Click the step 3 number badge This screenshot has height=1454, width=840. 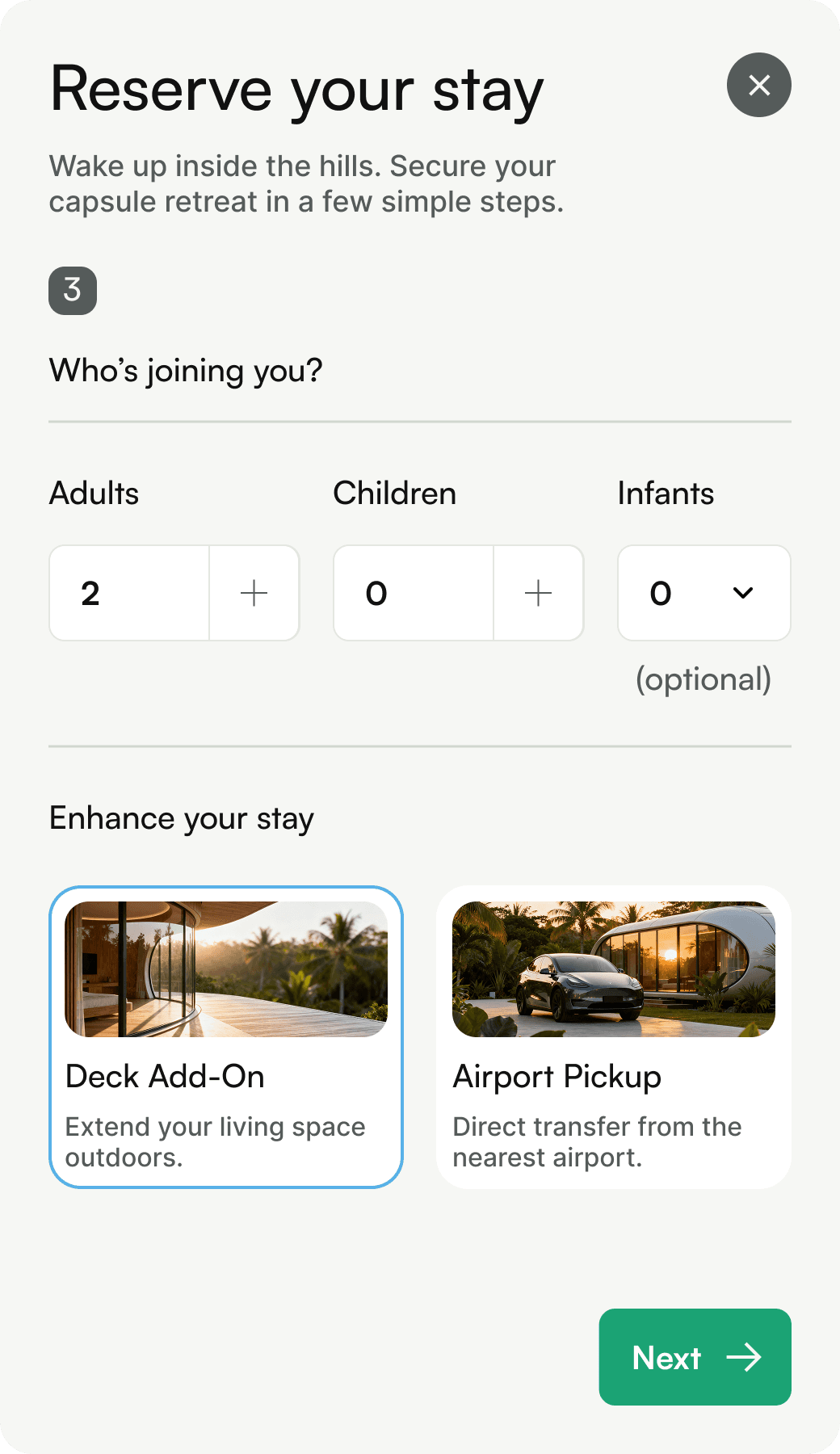click(x=73, y=290)
